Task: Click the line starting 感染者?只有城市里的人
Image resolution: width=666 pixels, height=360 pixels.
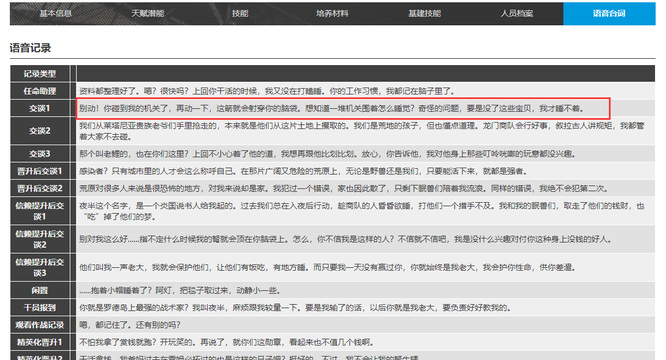Action: pos(304,171)
